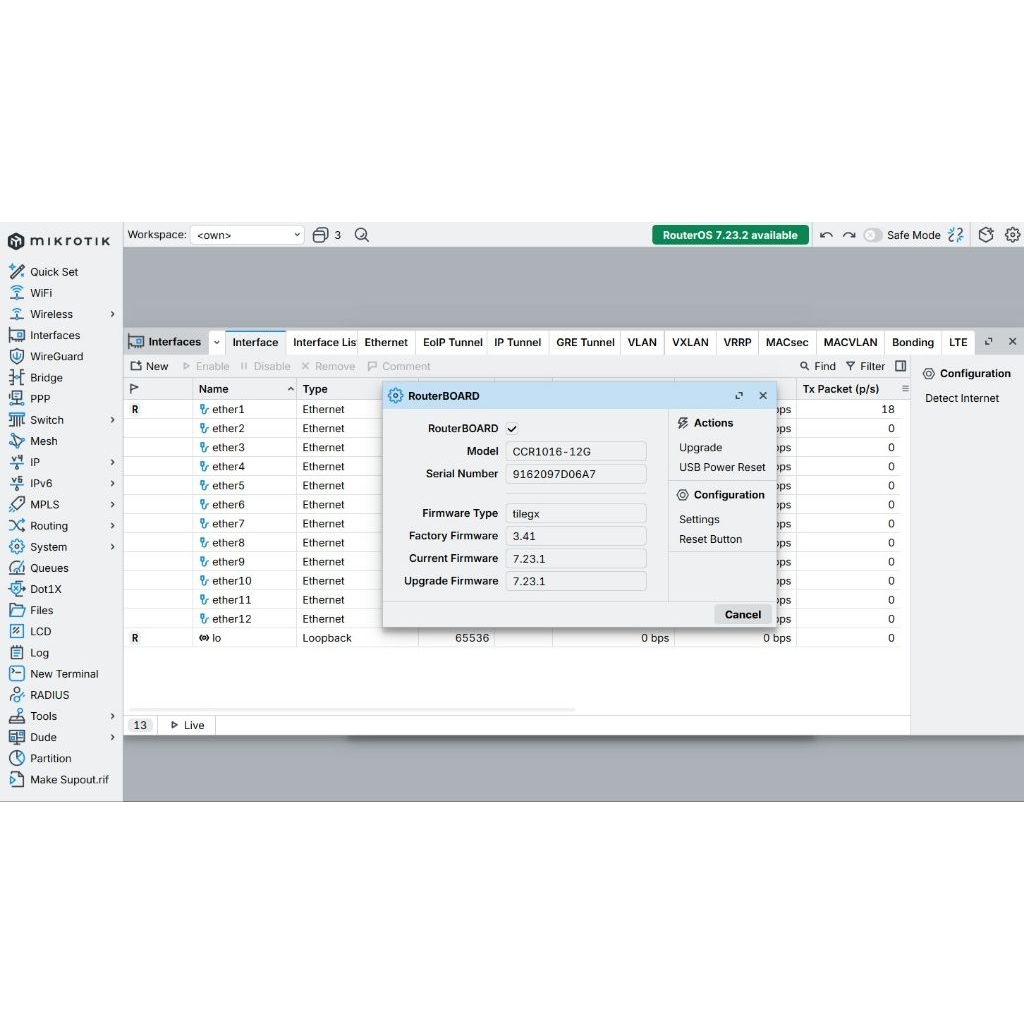Launch New Terminal
The width and height of the screenshot is (1024, 1024).
[x=64, y=674]
